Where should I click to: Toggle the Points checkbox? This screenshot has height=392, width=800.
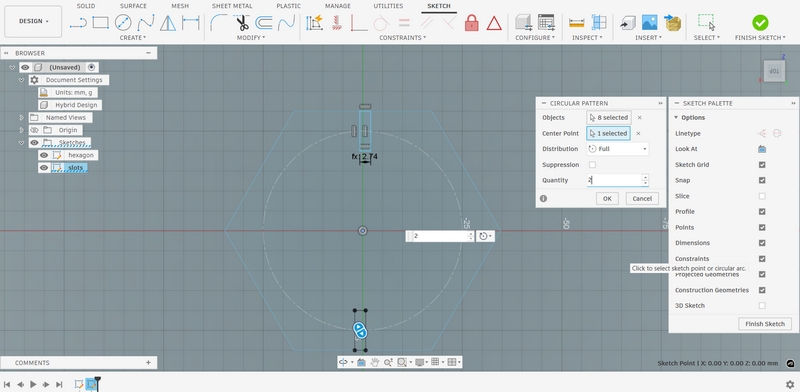(762, 227)
